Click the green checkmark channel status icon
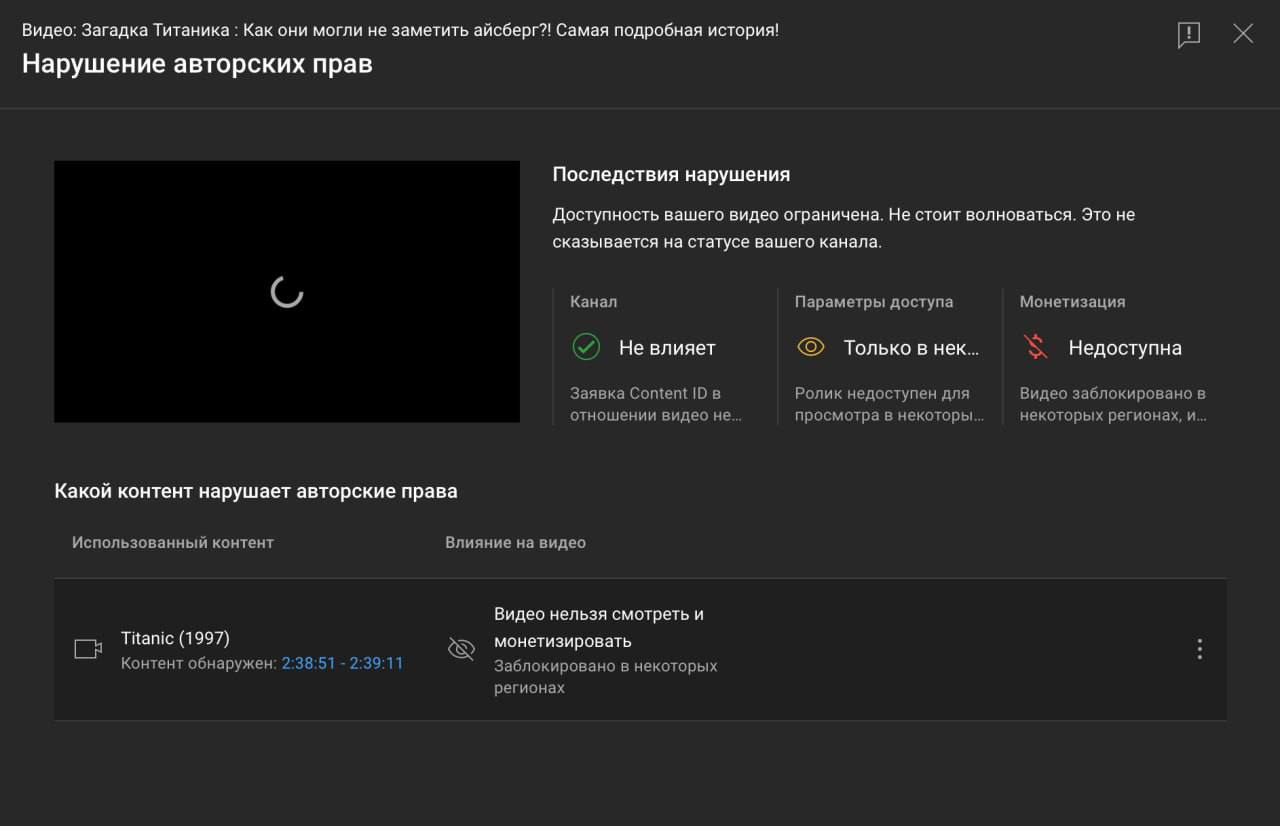 click(585, 347)
